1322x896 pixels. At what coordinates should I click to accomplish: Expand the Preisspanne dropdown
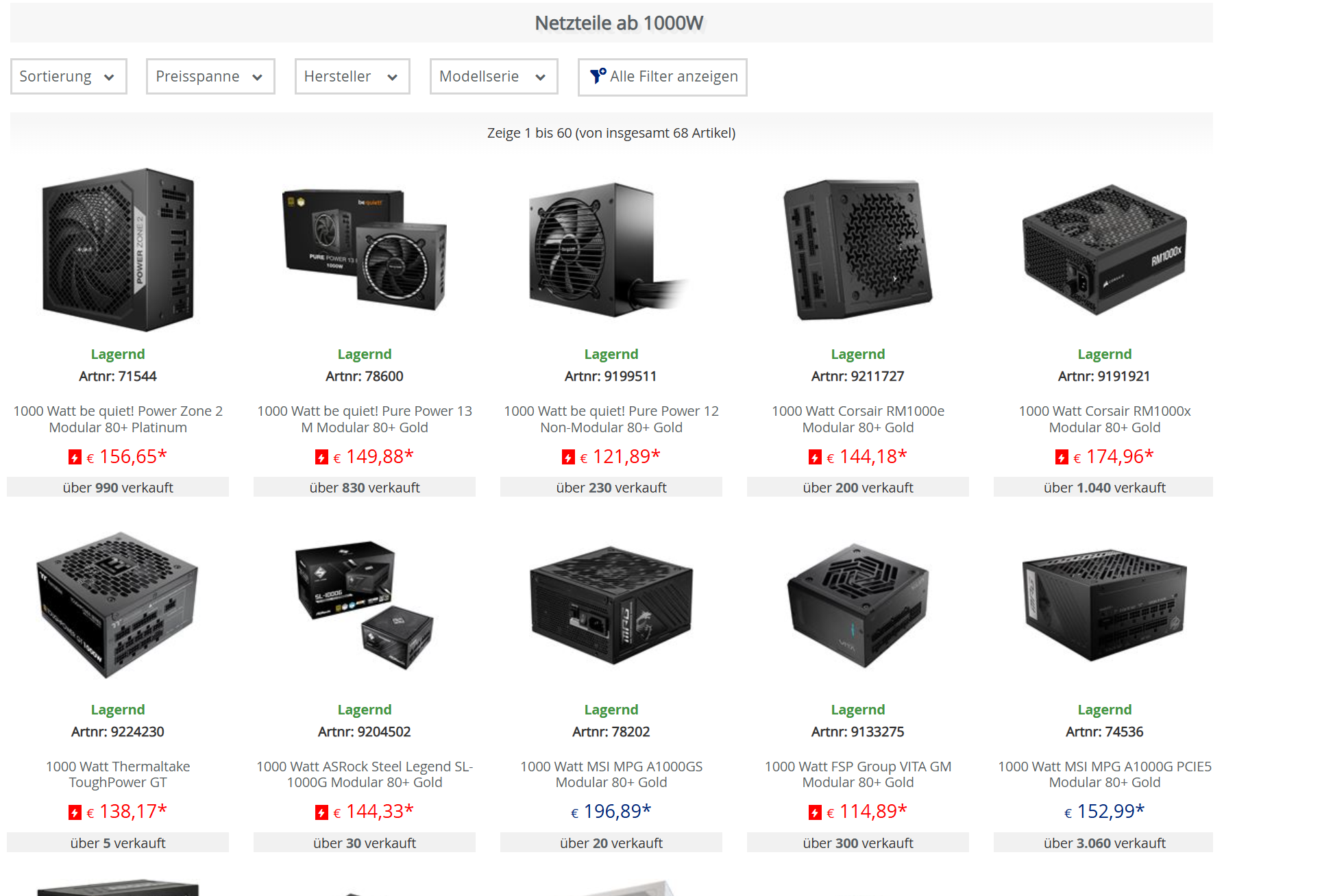click(x=210, y=76)
